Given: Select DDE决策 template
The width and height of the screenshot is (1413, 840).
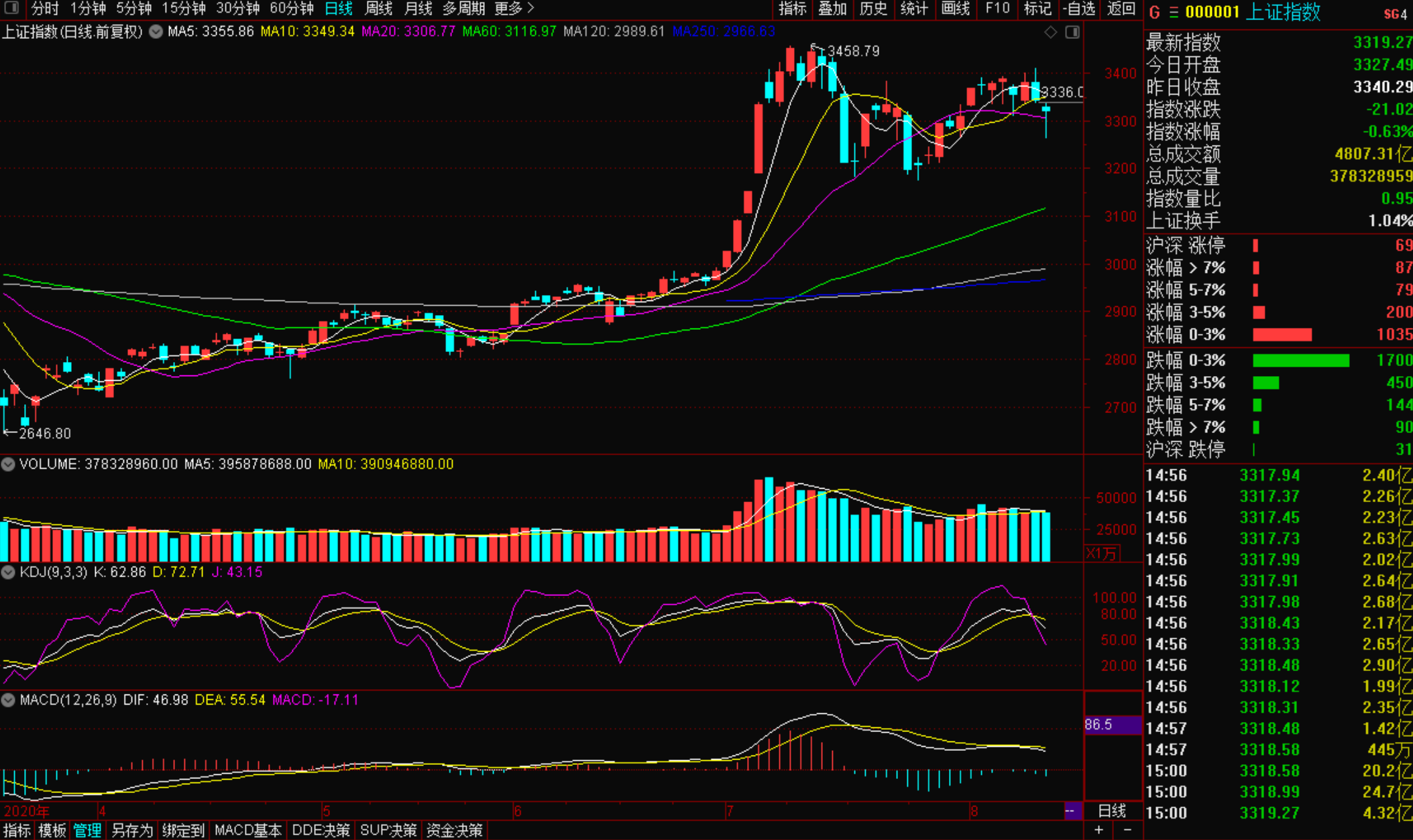Looking at the screenshot, I should click(321, 831).
